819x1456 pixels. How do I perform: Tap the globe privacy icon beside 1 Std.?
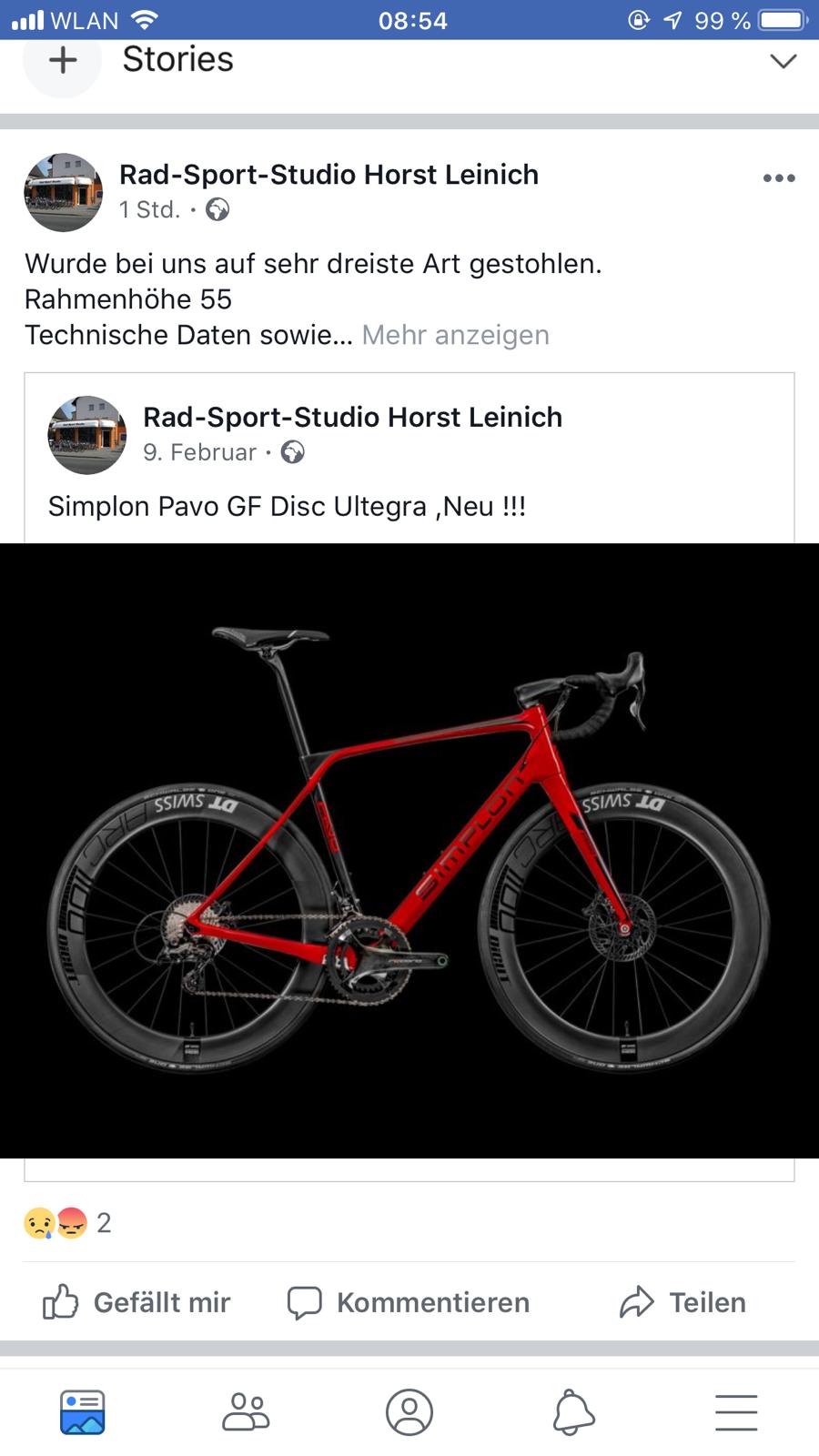coord(217,210)
